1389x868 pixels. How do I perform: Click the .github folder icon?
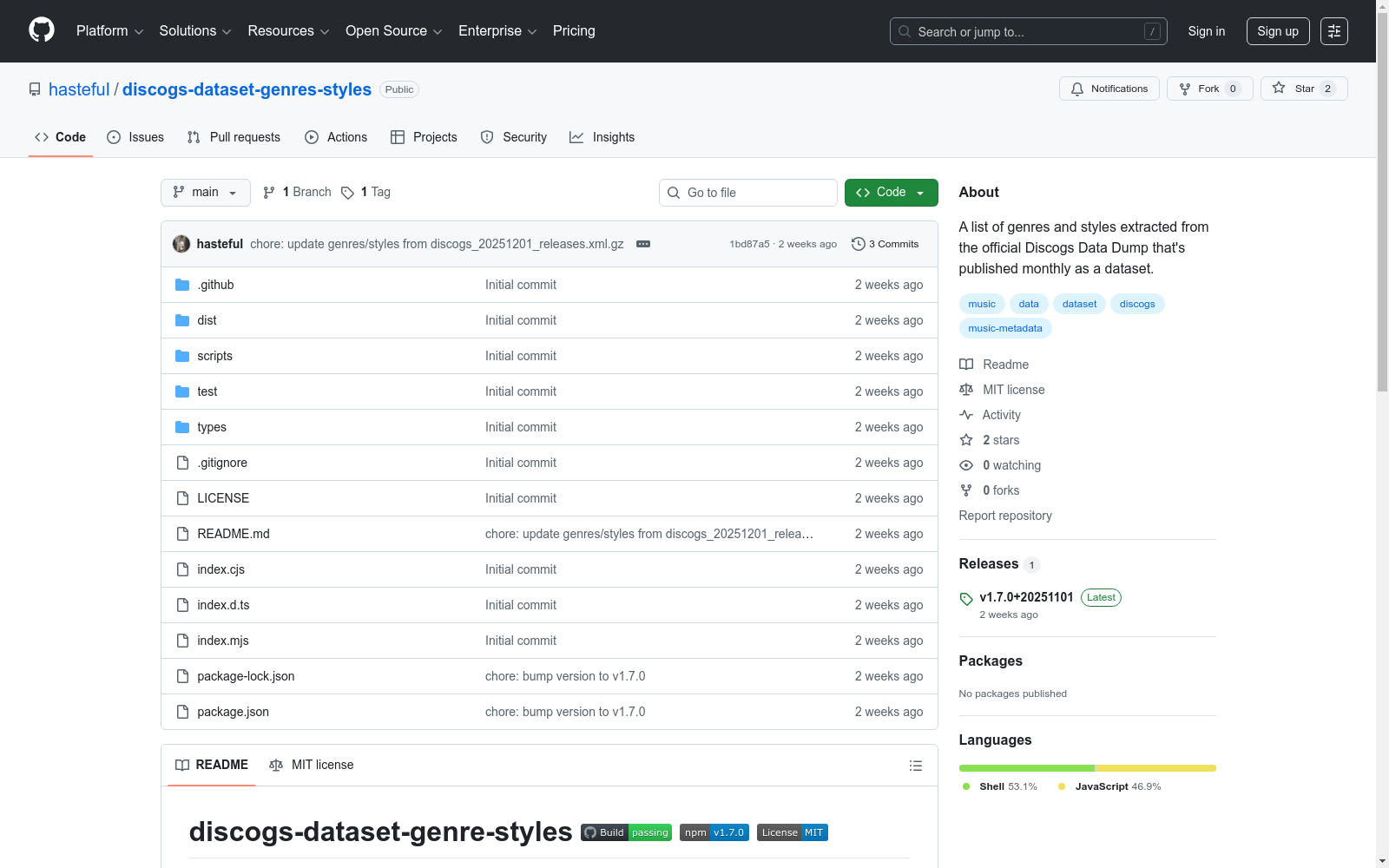[x=182, y=285]
